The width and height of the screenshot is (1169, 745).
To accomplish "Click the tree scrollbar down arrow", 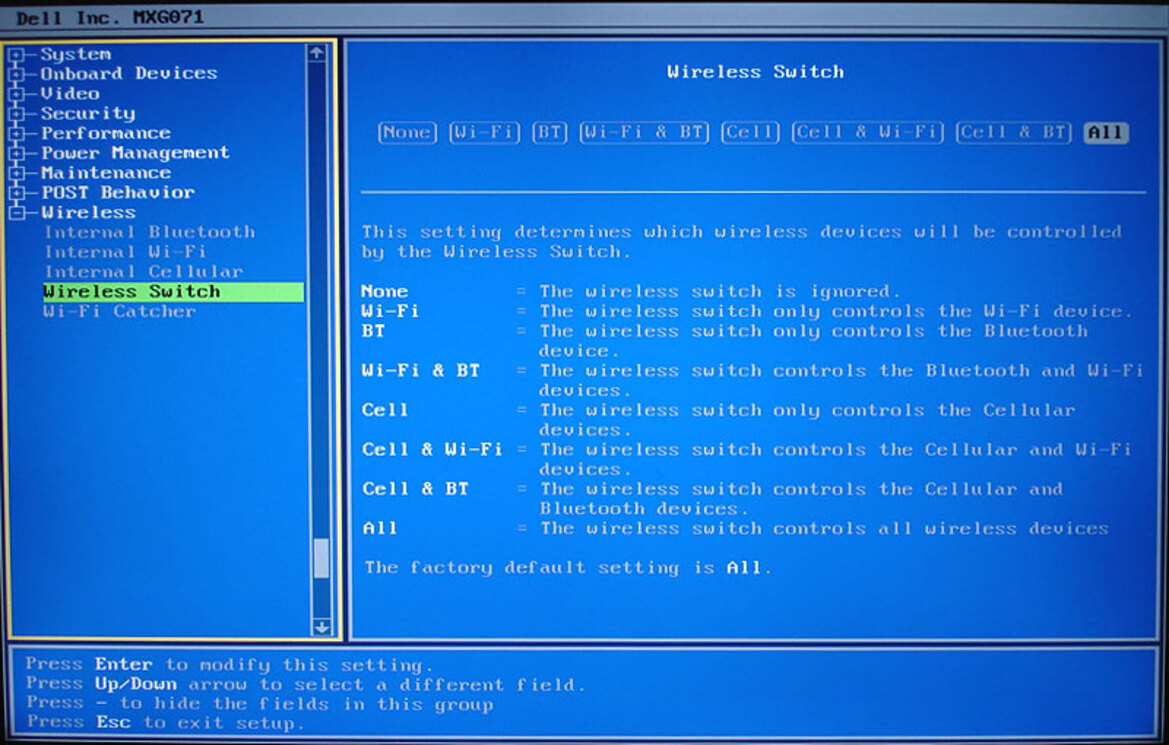I will [321, 627].
